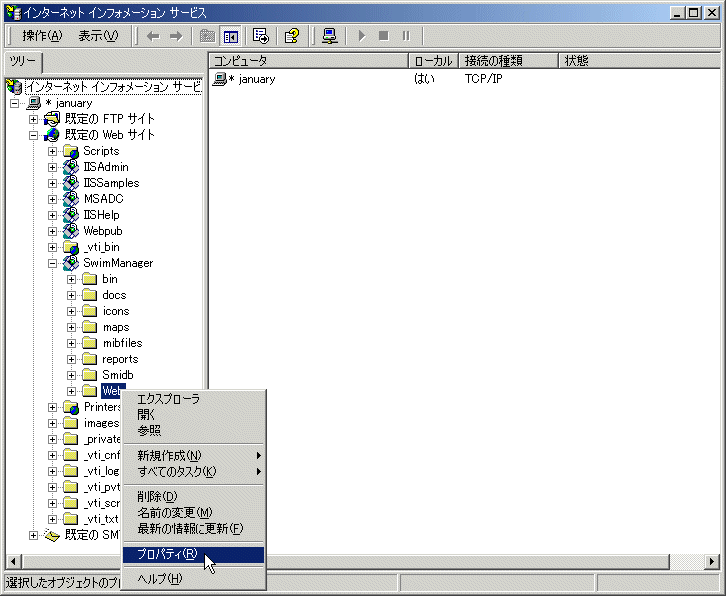Sort by the 接続の種類 column header

tap(508, 61)
